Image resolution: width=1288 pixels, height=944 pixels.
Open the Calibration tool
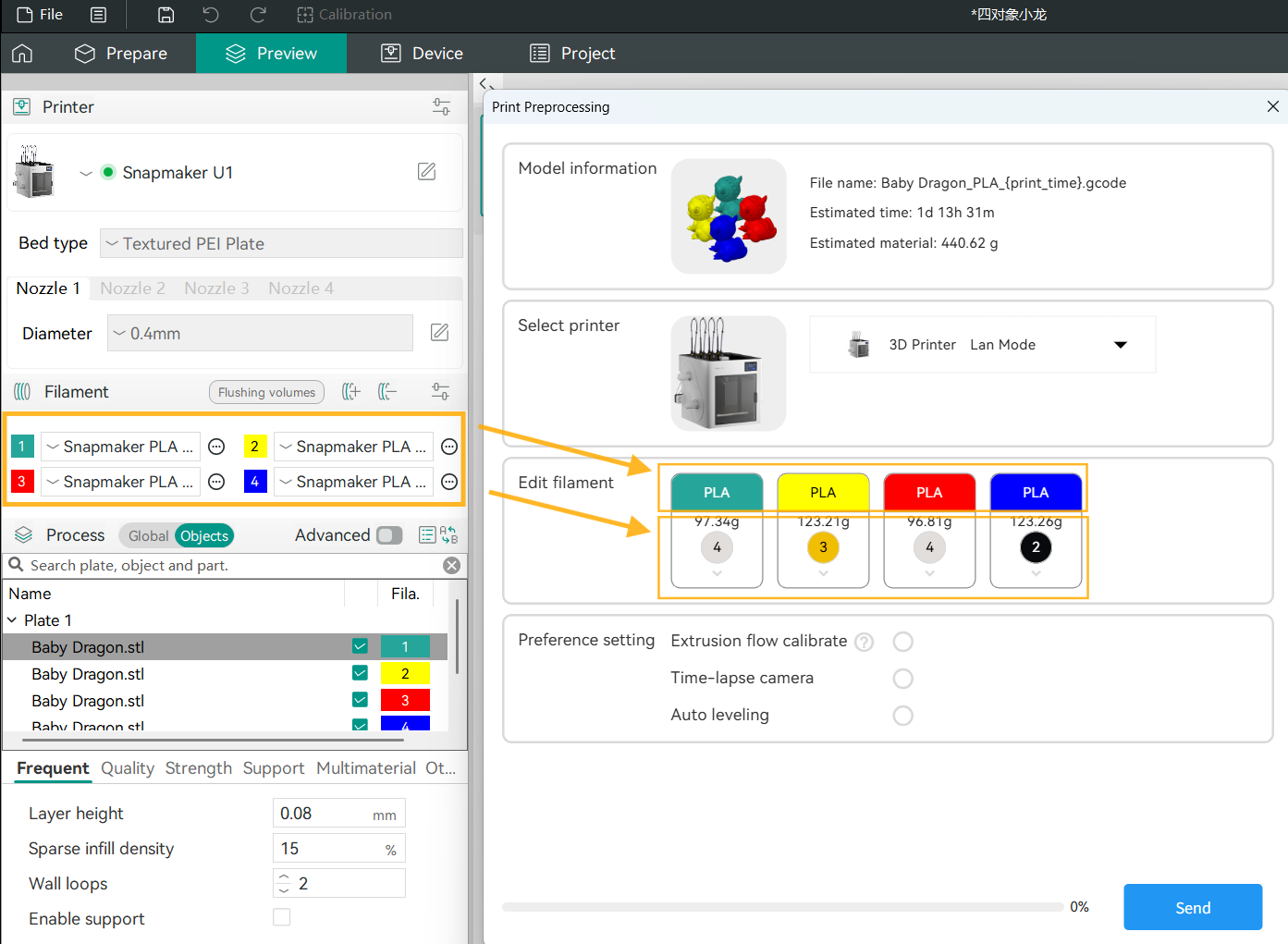pos(344,15)
